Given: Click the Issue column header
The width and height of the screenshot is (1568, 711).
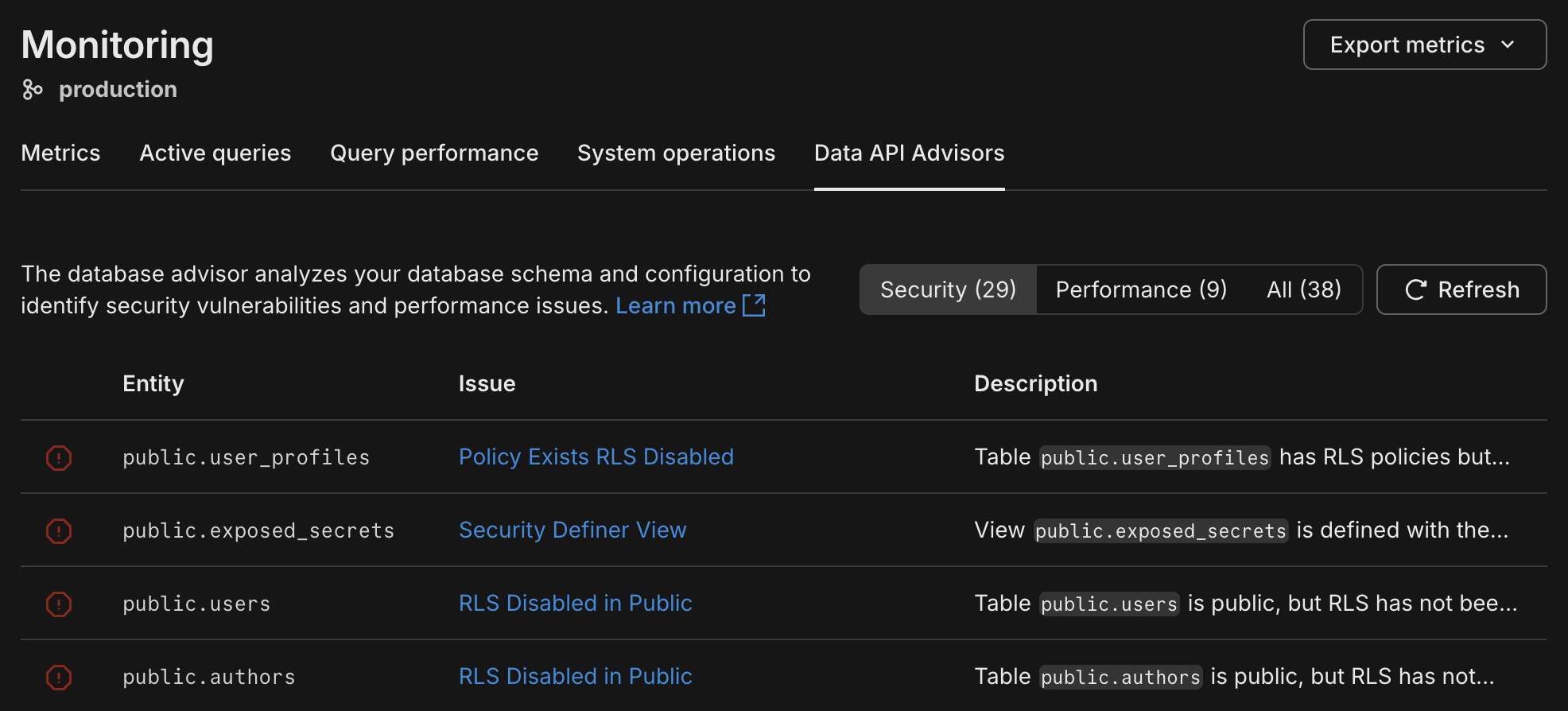Looking at the screenshot, I should (487, 383).
